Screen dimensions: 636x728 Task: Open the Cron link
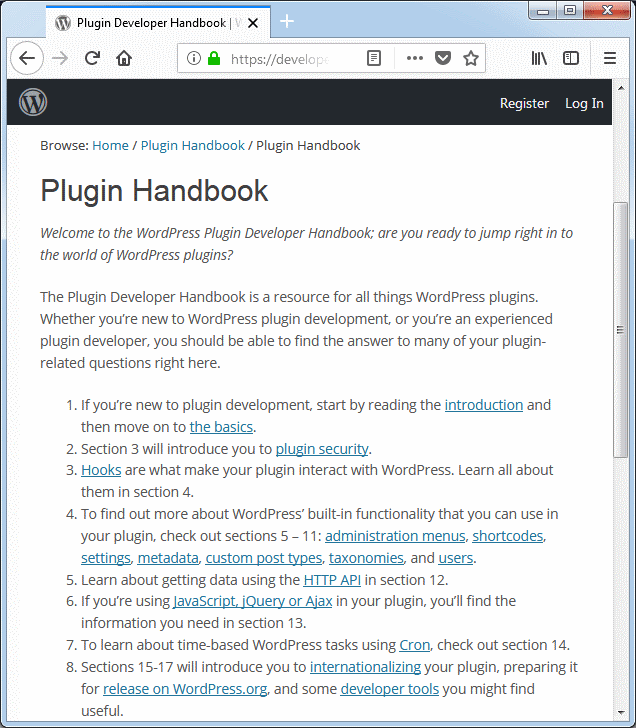(415, 645)
